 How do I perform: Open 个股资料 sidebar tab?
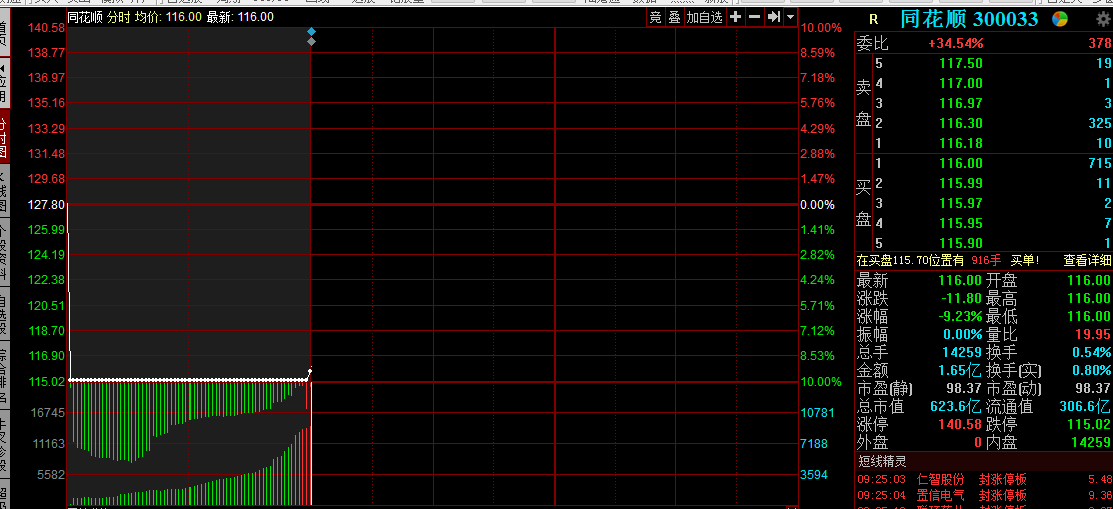(x=4, y=252)
